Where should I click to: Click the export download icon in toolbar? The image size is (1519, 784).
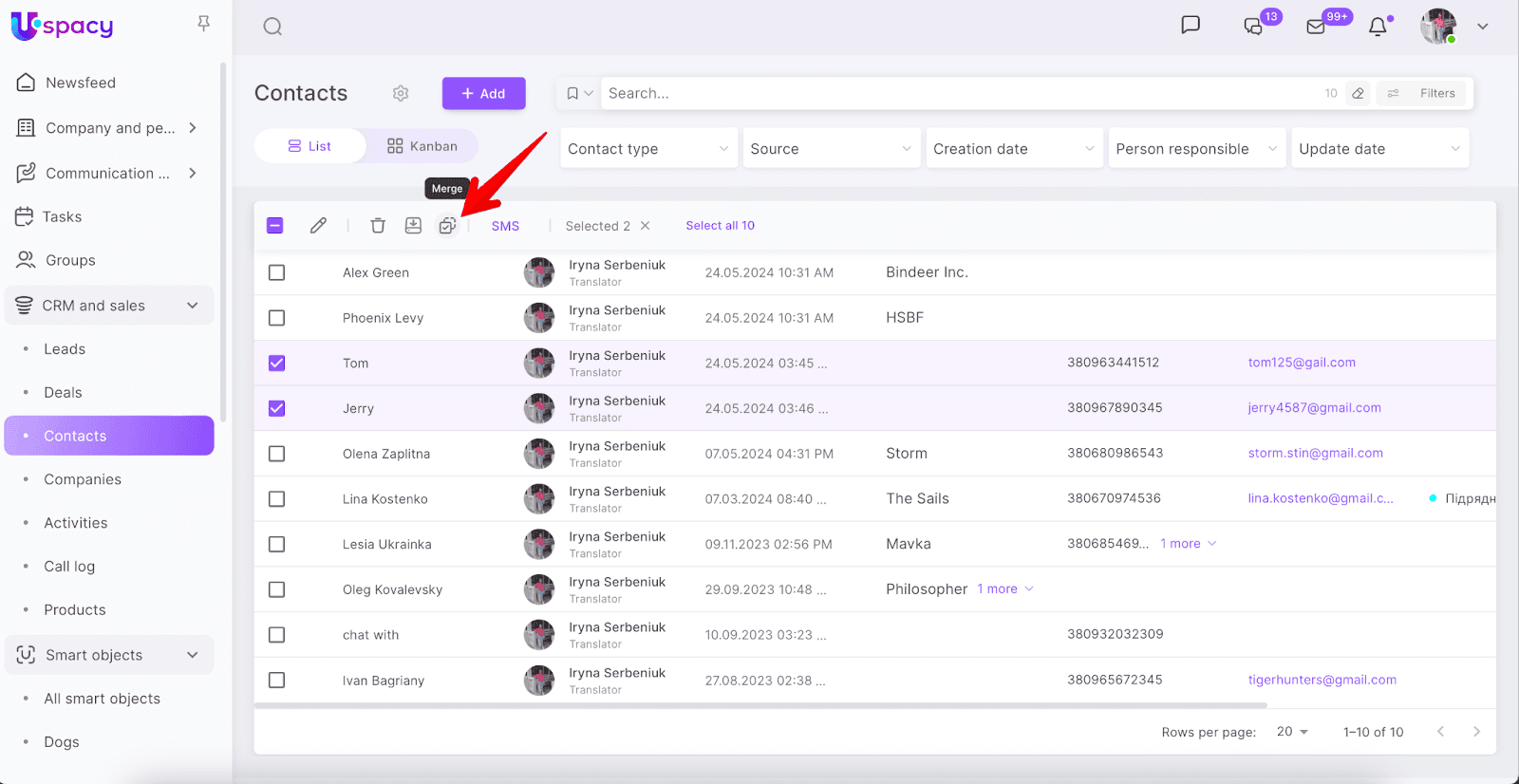pos(413,226)
